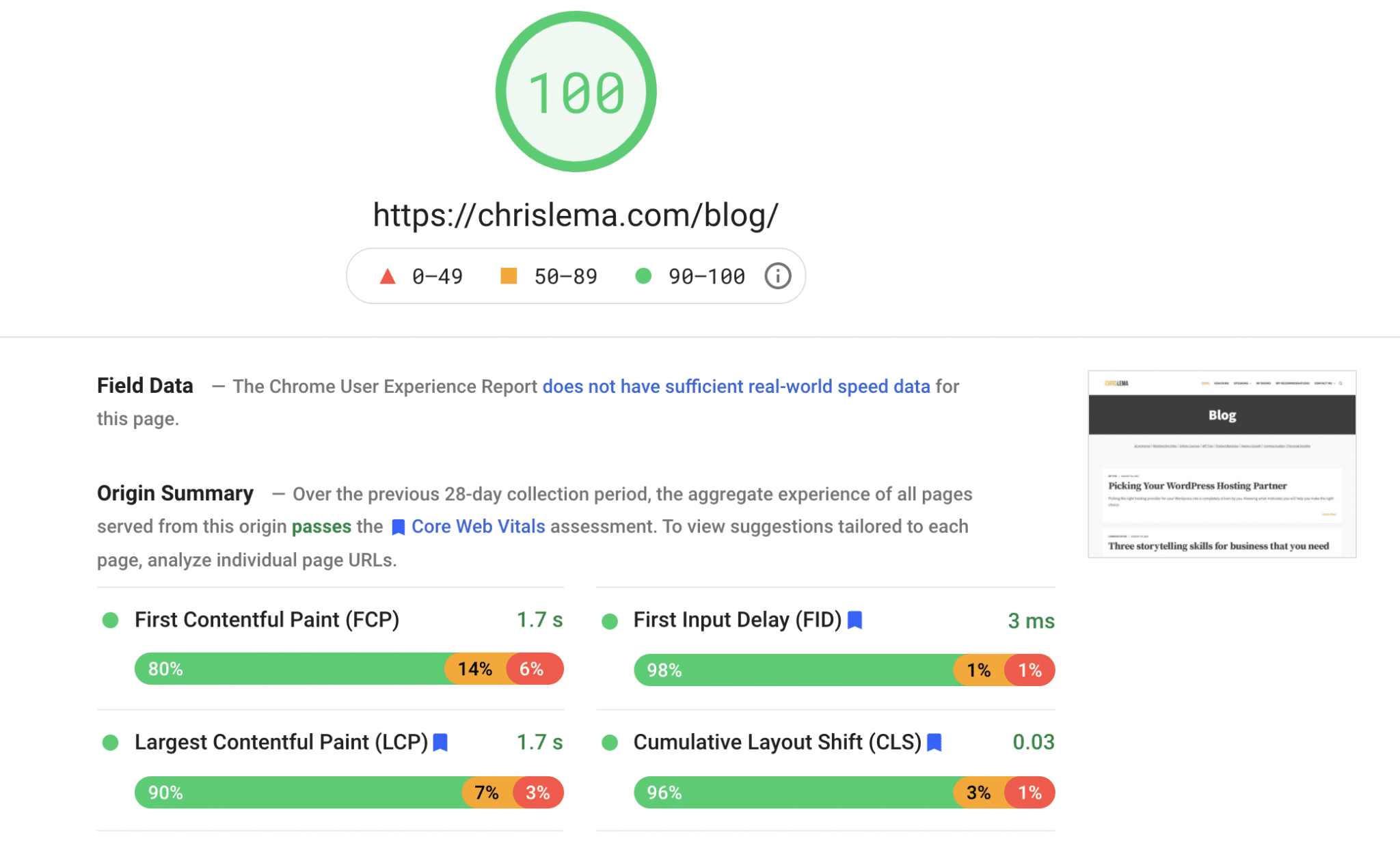The width and height of the screenshot is (1400, 861).
Task: Click the 100 performance score gauge
Action: [x=576, y=92]
